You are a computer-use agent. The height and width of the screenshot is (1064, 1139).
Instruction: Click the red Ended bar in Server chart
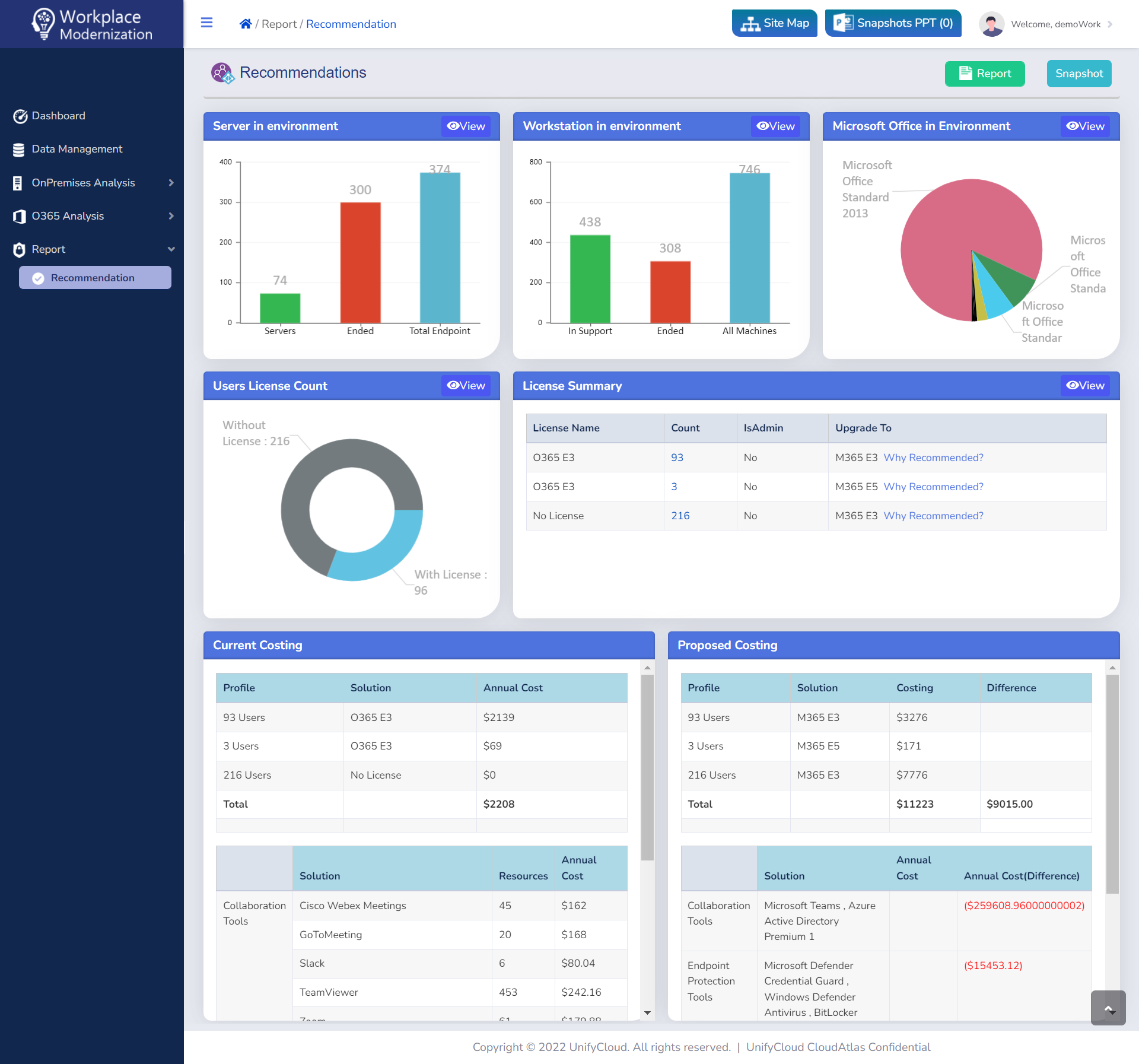click(360, 263)
